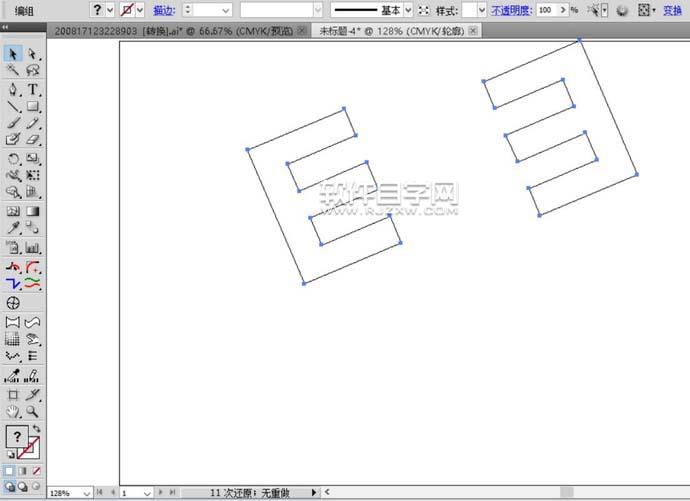The image size is (690, 501).
Task: Select the Mesh tool
Action: click(x=13, y=212)
